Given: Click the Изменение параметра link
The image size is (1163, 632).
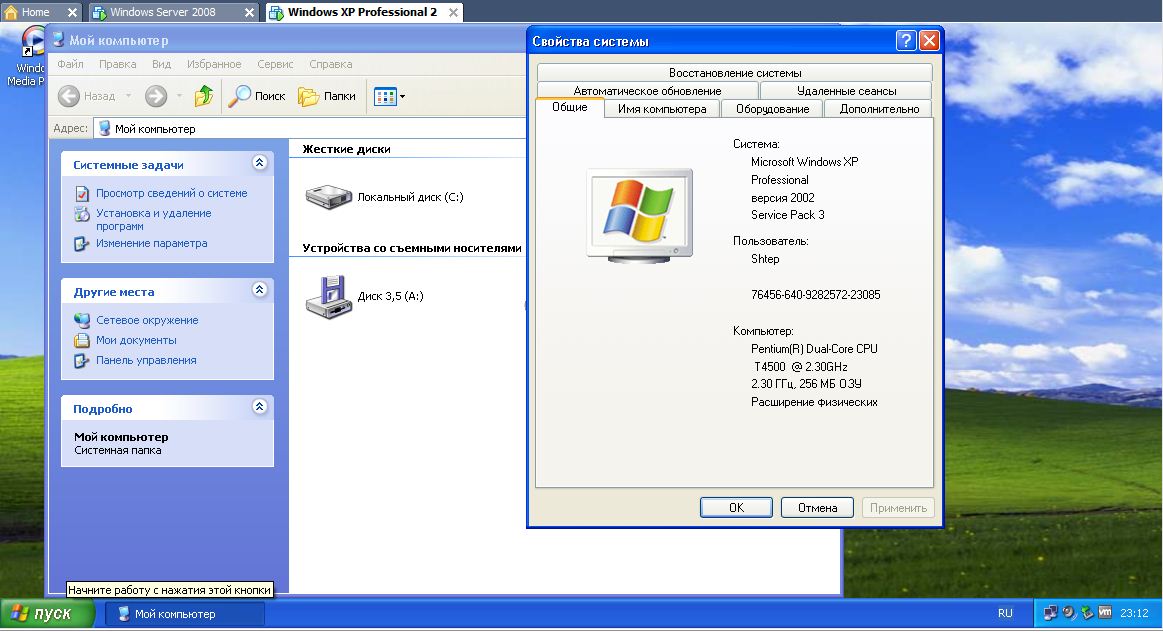Looking at the screenshot, I should (x=151, y=243).
